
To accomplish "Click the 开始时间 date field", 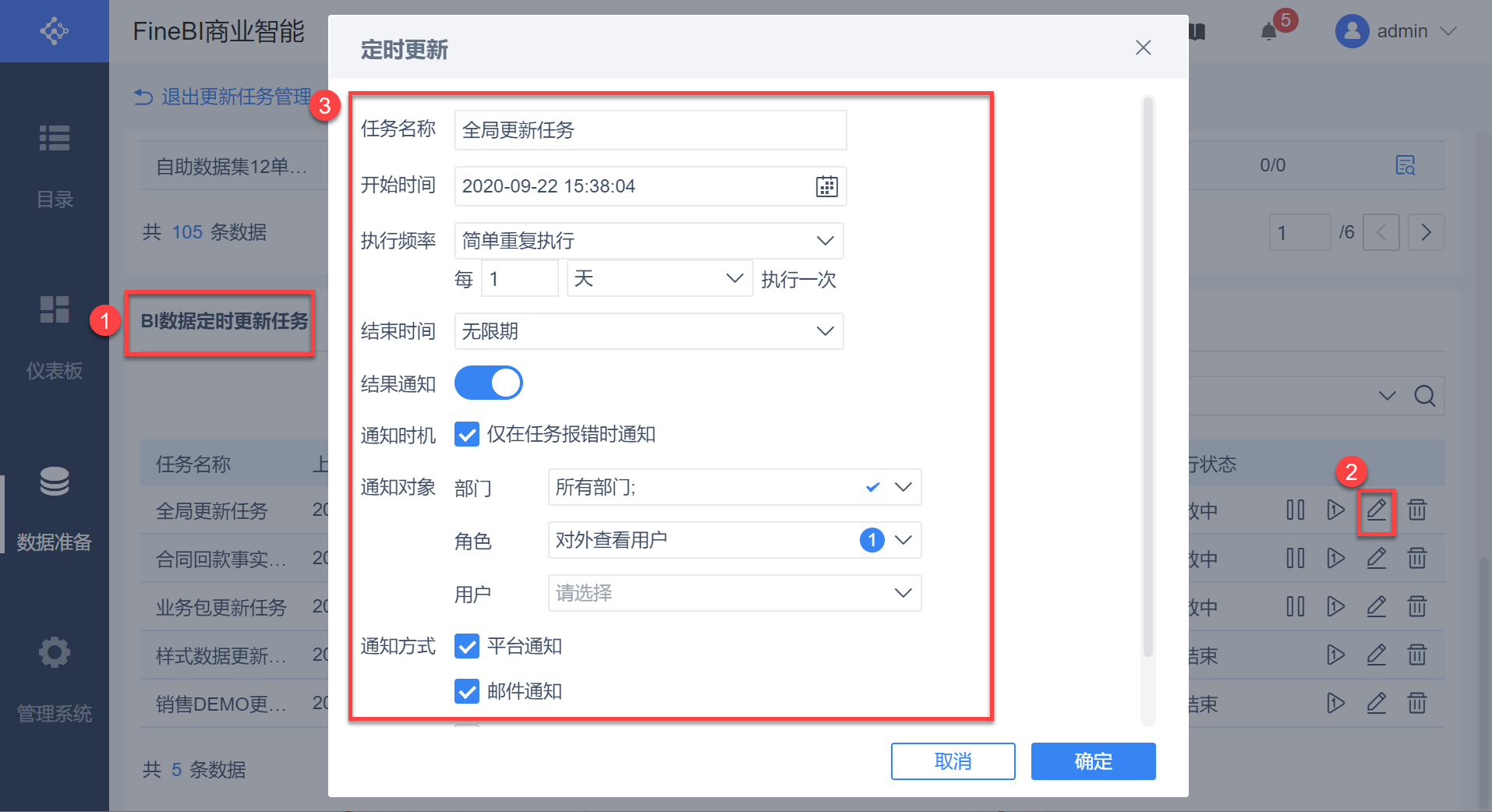I will click(x=650, y=186).
